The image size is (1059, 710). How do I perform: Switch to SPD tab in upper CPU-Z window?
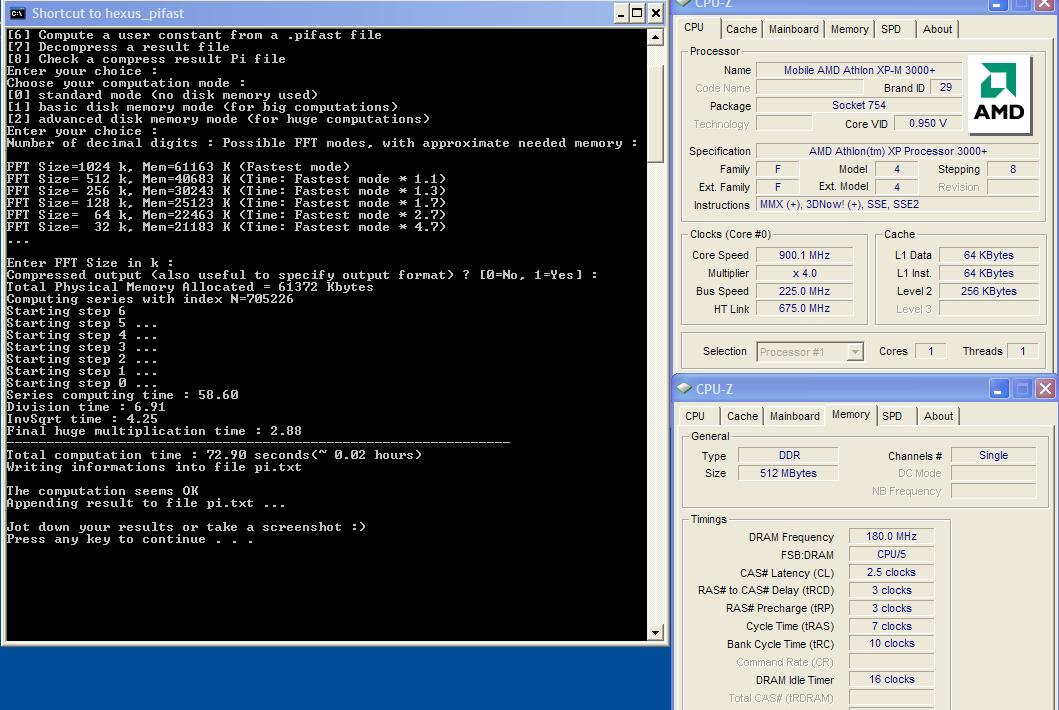(892, 30)
